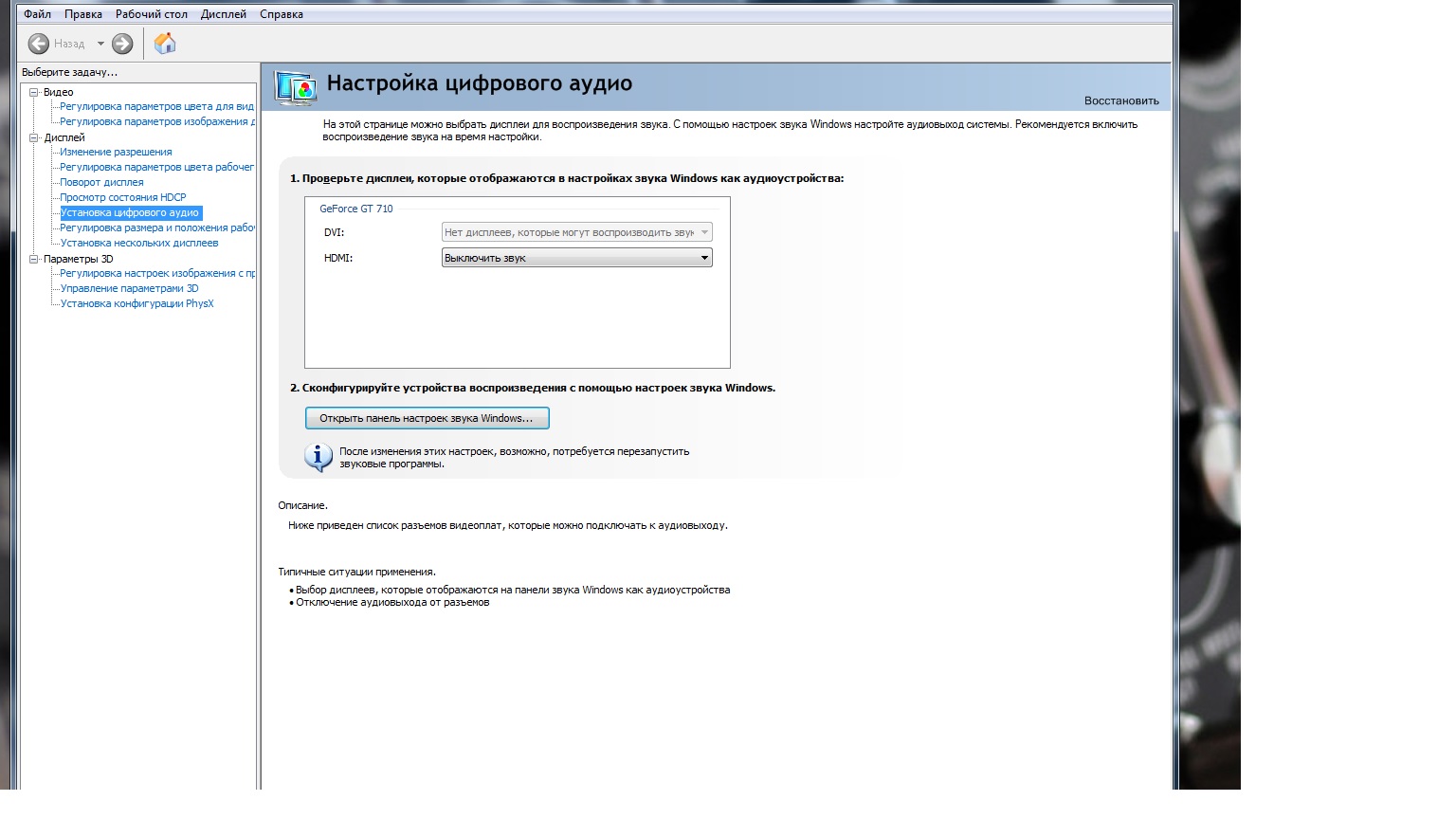
Task: Click the Настройка цифрового аудио title
Action: click(x=479, y=83)
